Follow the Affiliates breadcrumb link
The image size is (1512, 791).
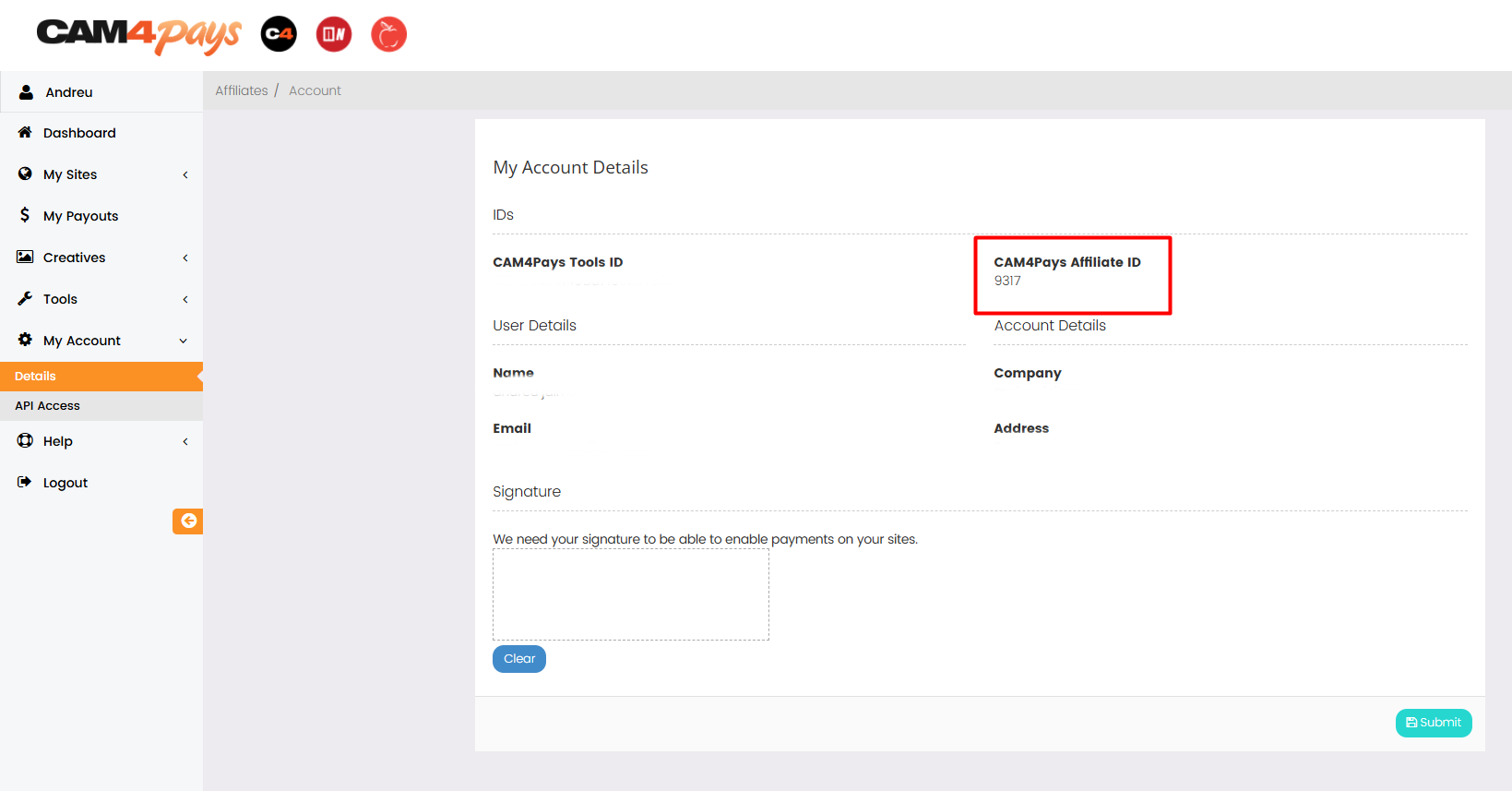click(242, 90)
